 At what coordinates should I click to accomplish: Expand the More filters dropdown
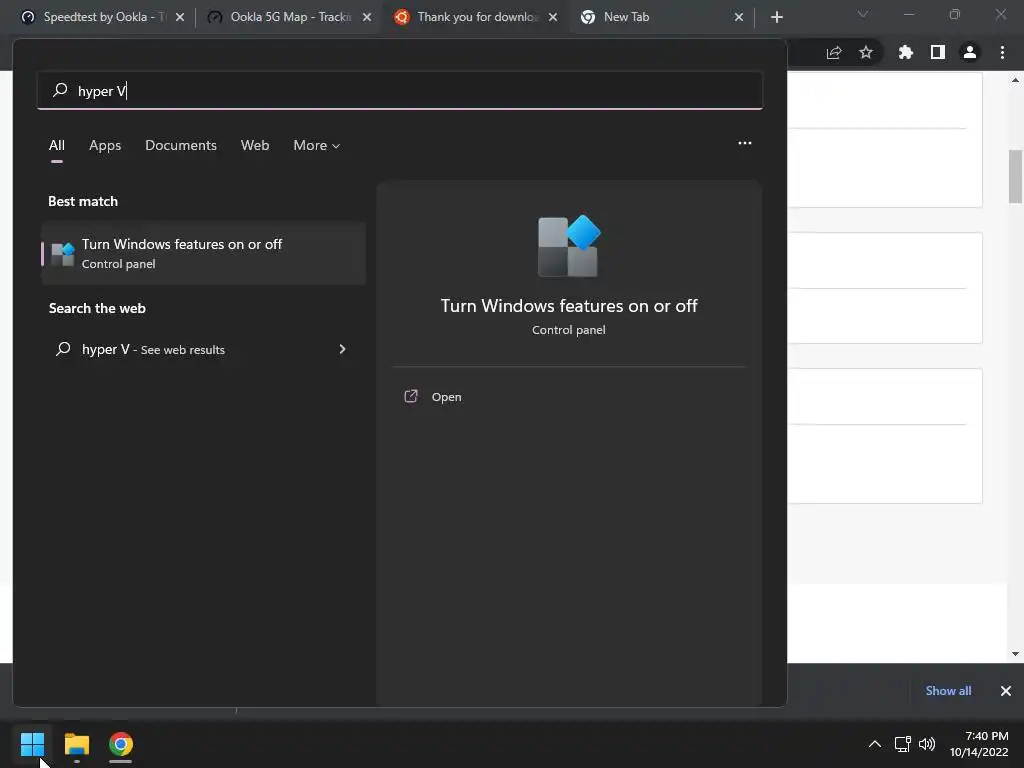click(x=317, y=145)
